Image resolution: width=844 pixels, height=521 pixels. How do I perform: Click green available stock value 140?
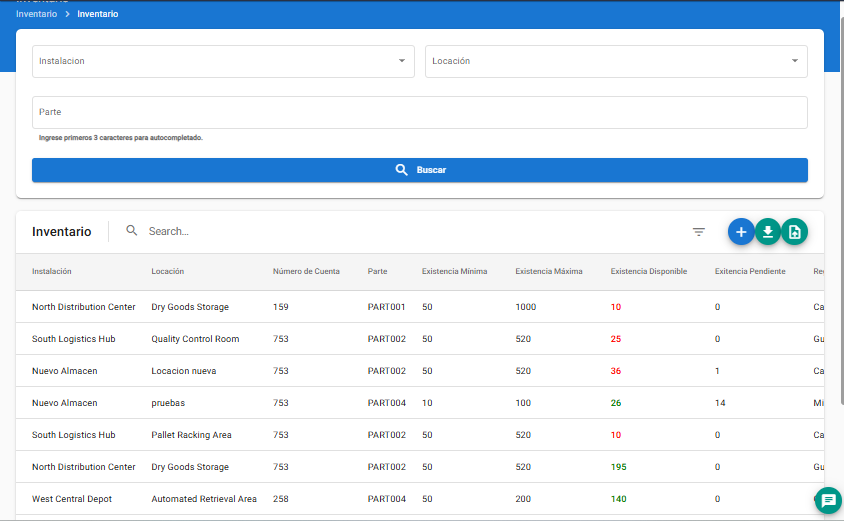(x=618, y=499)
